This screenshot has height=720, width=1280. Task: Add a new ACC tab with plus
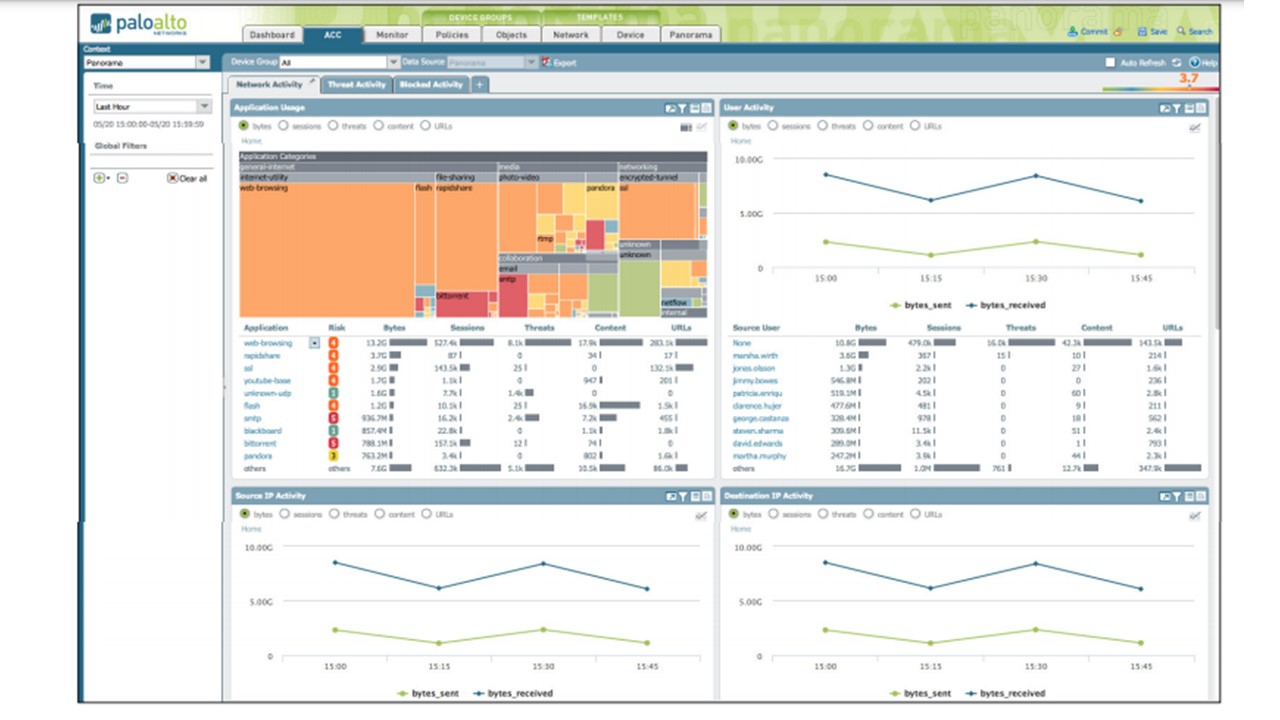(x=480, y=85)
